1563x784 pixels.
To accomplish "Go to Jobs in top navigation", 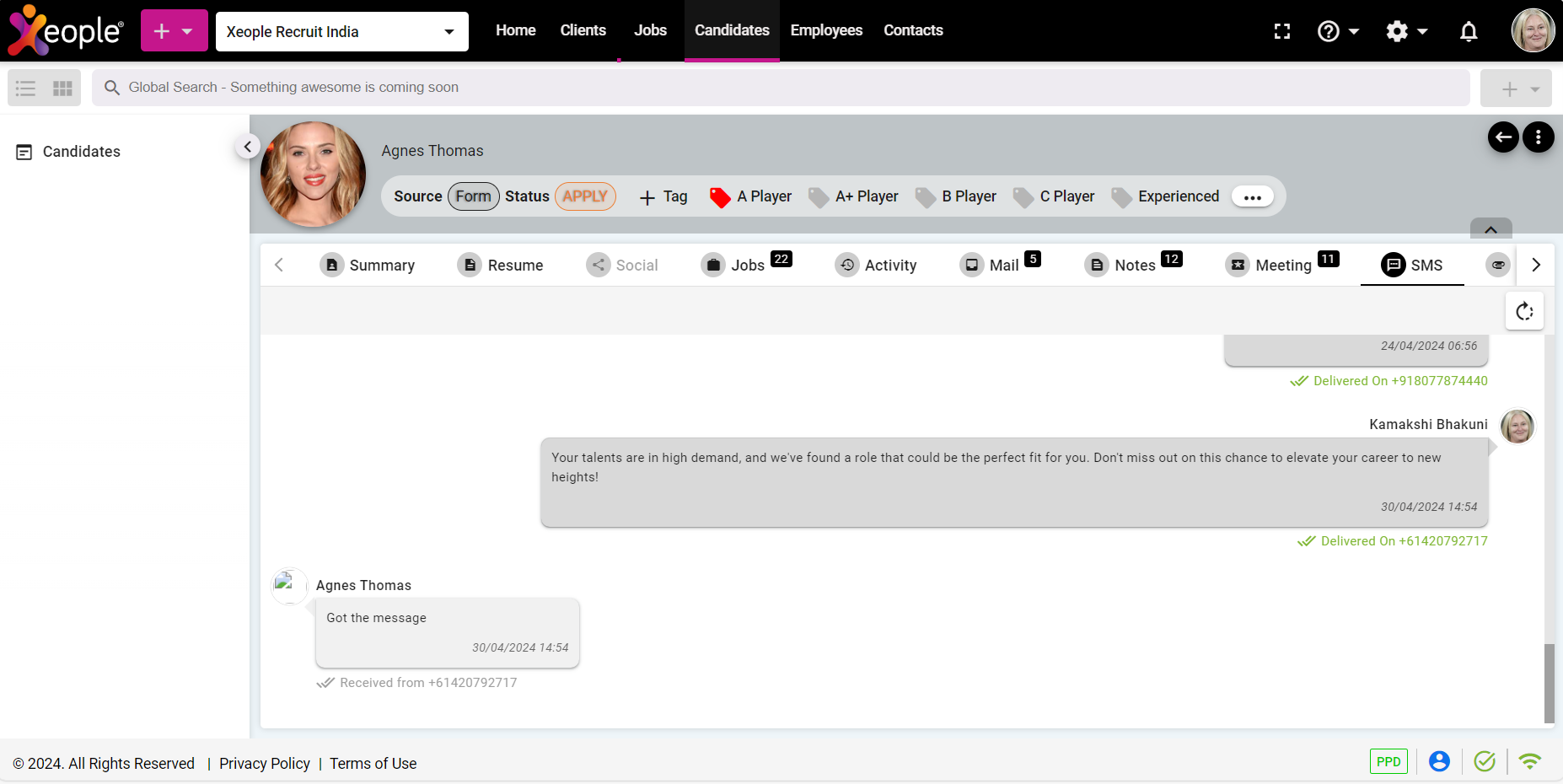I will (650, 30).
